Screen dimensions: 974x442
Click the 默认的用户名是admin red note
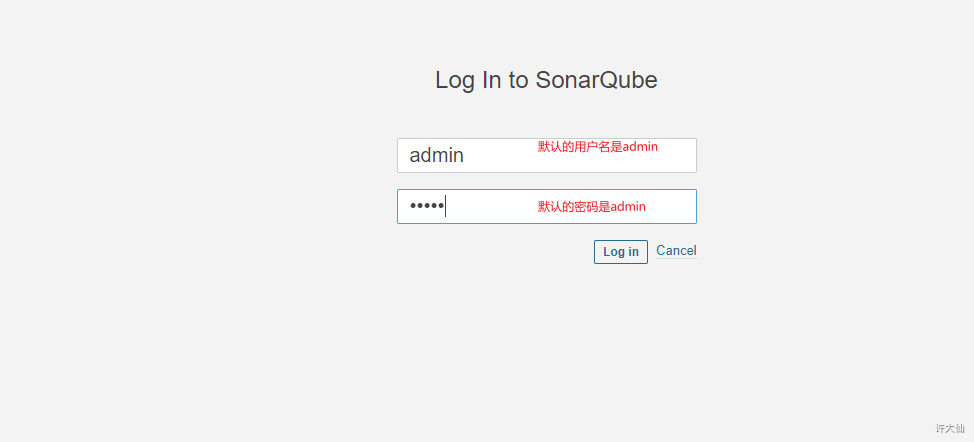(598, 147)
